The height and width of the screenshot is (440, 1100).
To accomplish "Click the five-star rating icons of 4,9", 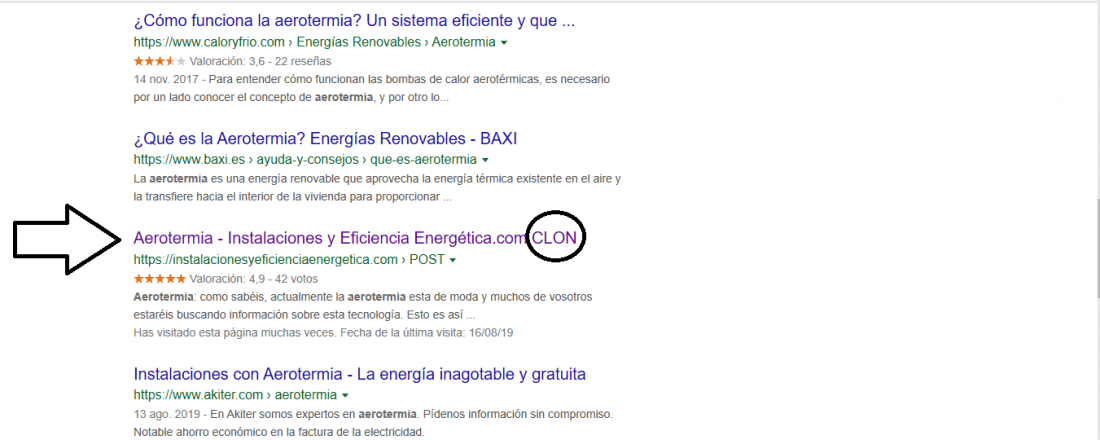I will point(159,278).
